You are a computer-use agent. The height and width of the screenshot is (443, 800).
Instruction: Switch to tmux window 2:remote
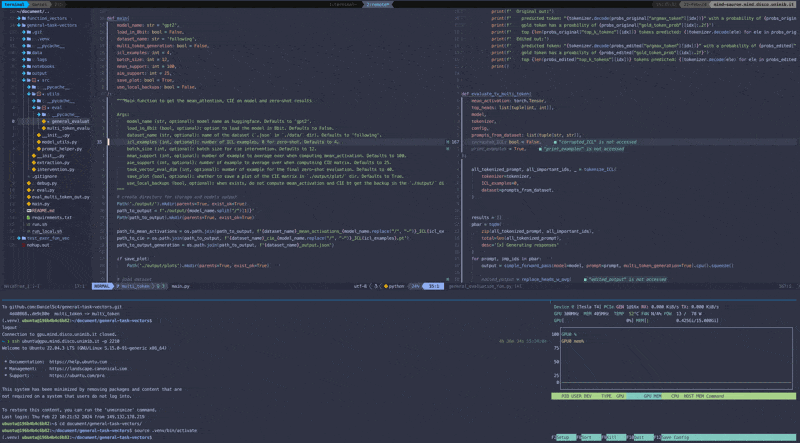pos(378,4)
